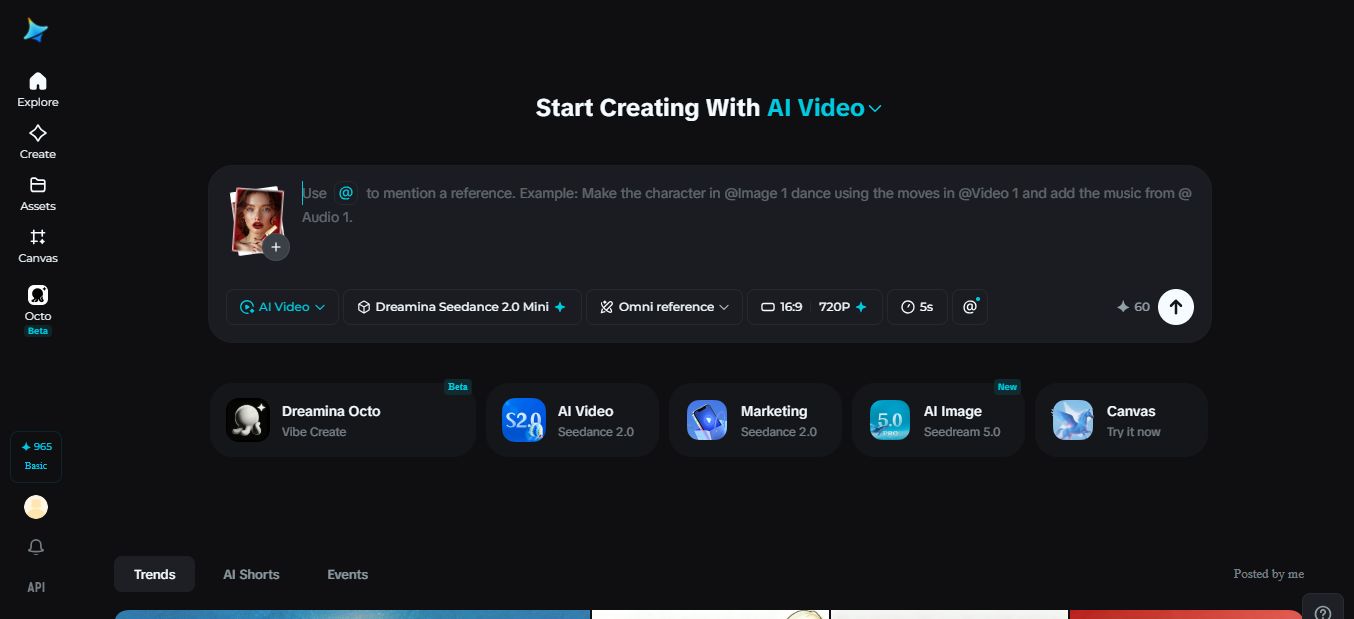1354x619 pixels.
Task: Select the Trends tab
Action: (154, 574)
